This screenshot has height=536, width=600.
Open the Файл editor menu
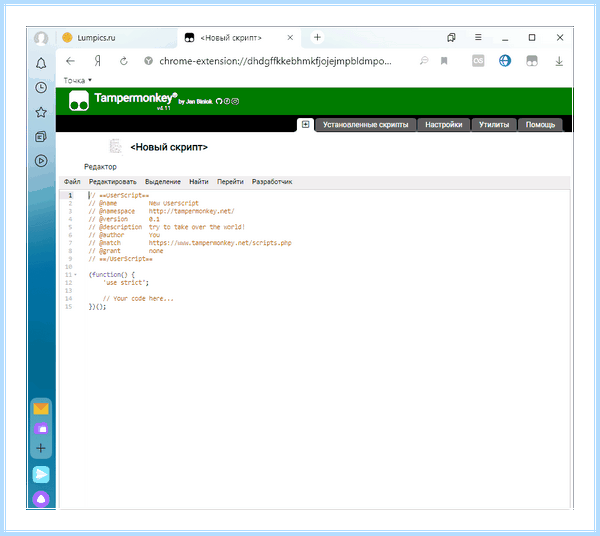point(72,182)
